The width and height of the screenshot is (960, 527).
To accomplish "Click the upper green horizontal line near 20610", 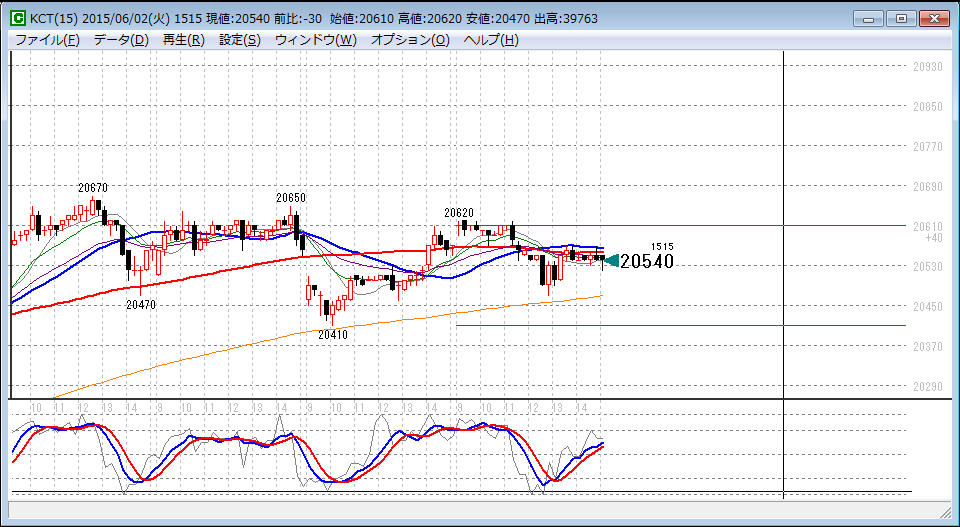I will 681,225.
